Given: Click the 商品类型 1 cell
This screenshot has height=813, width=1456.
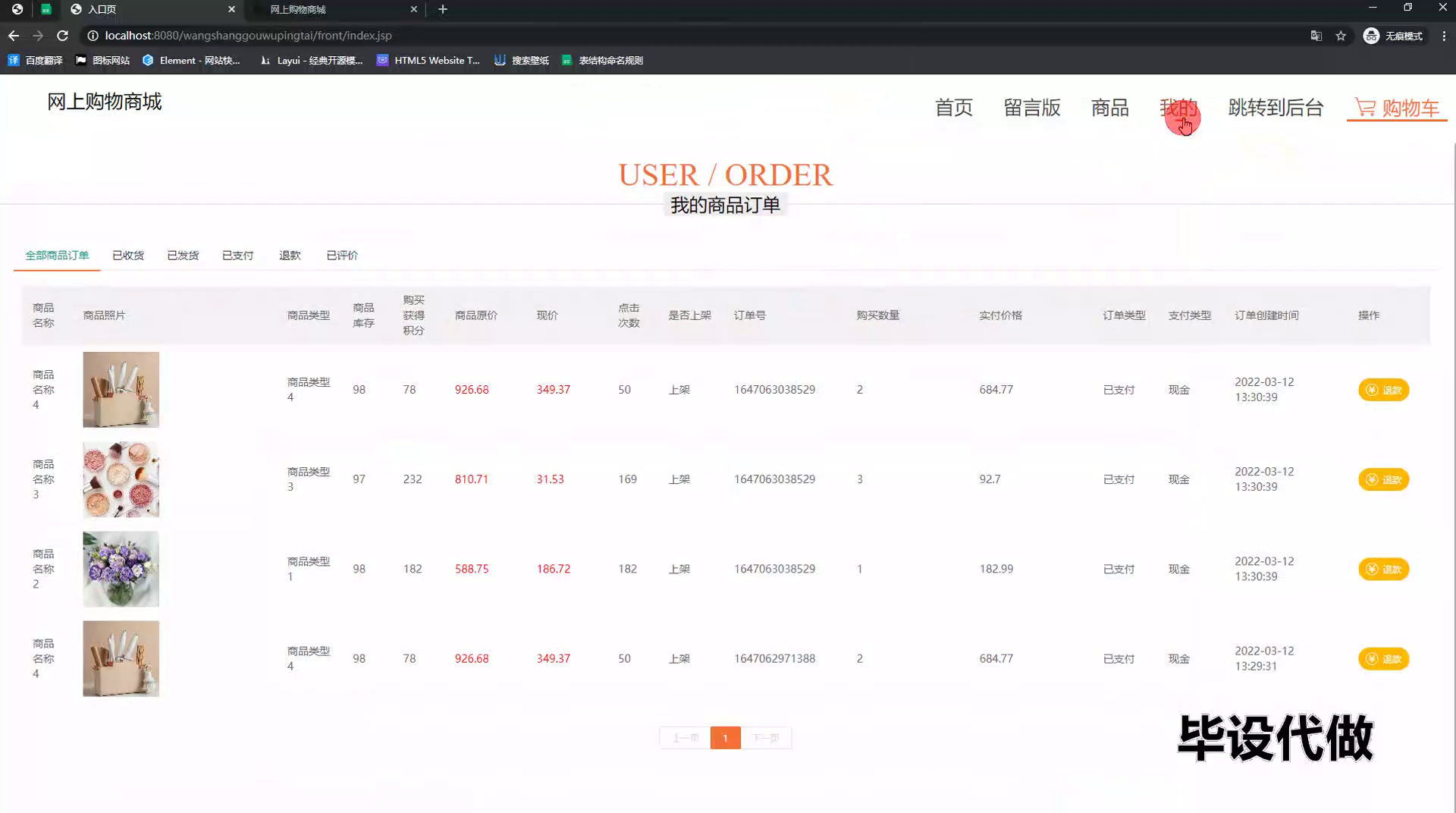Looking at the screenshot, I should pos(309,569).
